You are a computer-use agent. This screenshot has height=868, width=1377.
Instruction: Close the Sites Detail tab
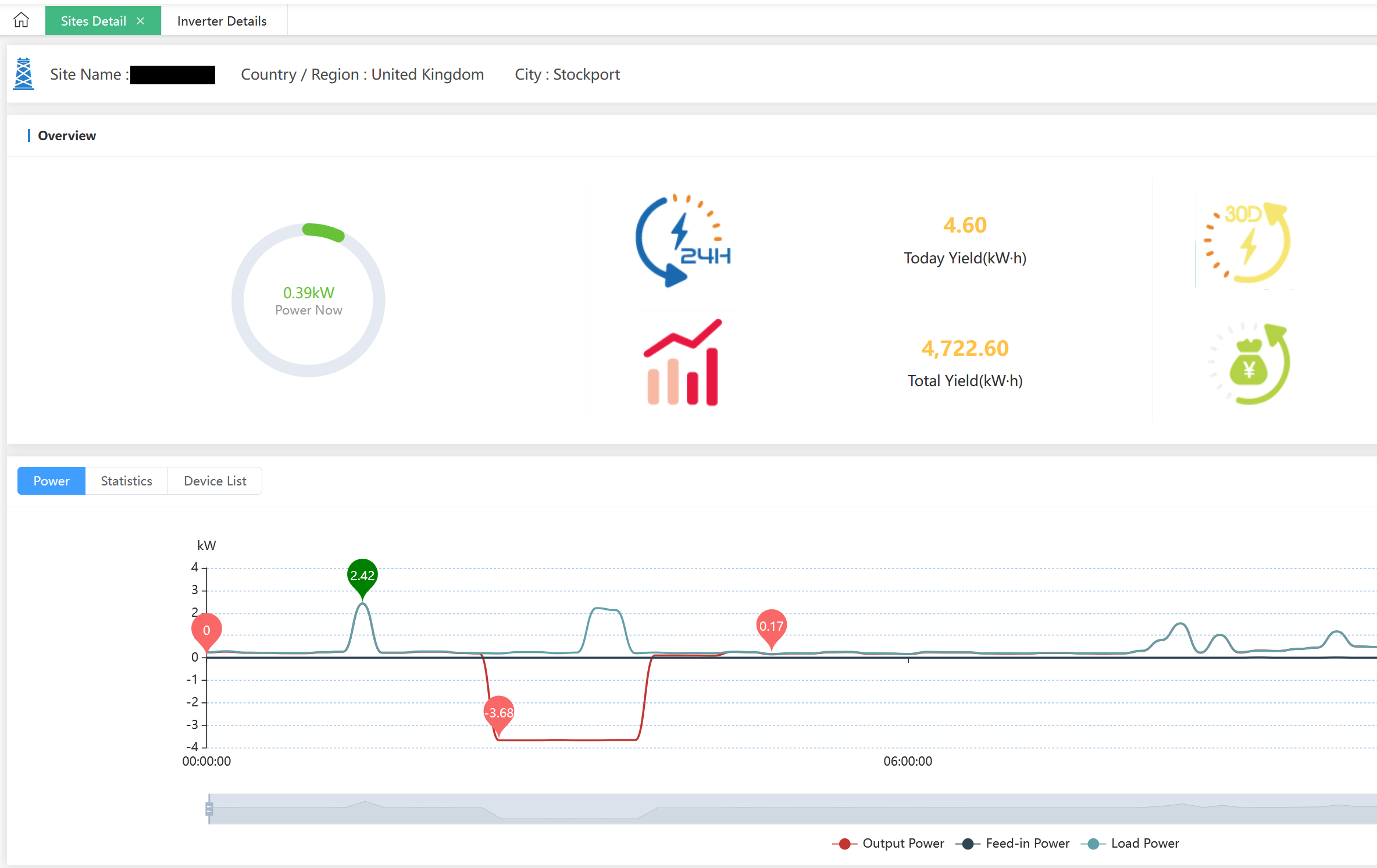click(x=141, y=21)
